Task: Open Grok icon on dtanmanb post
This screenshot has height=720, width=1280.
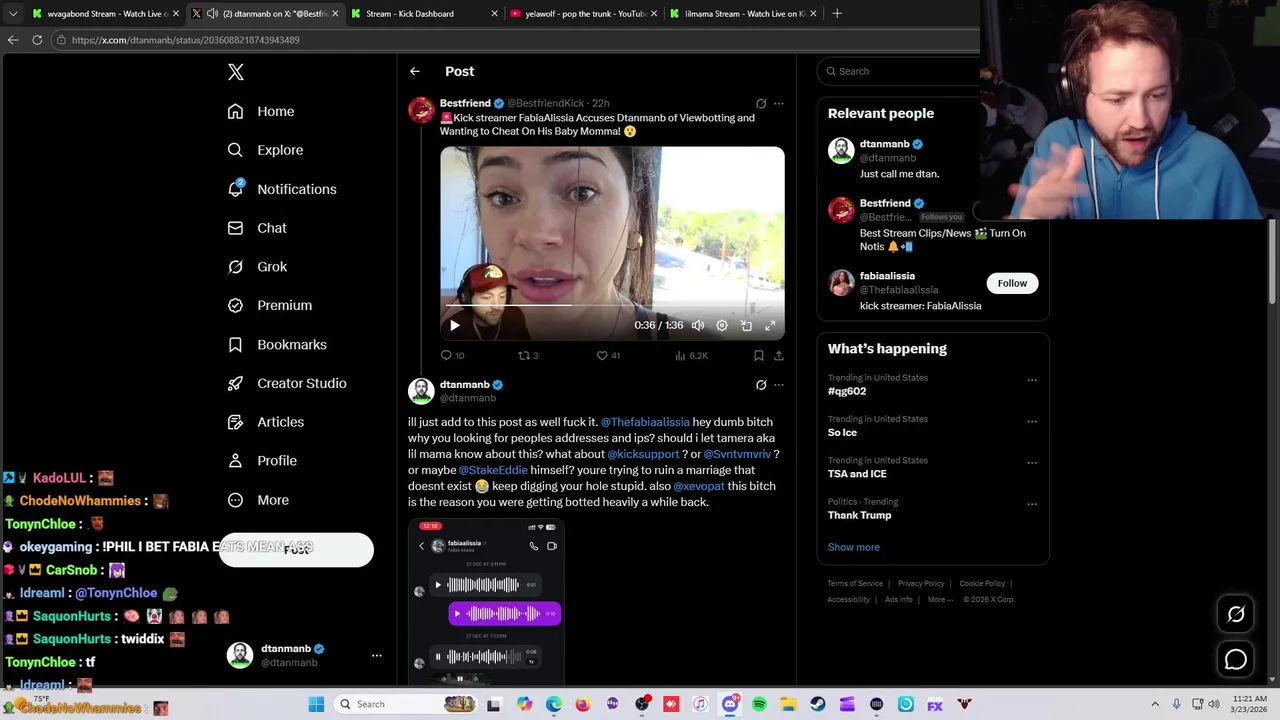Action: click(761, 384)
